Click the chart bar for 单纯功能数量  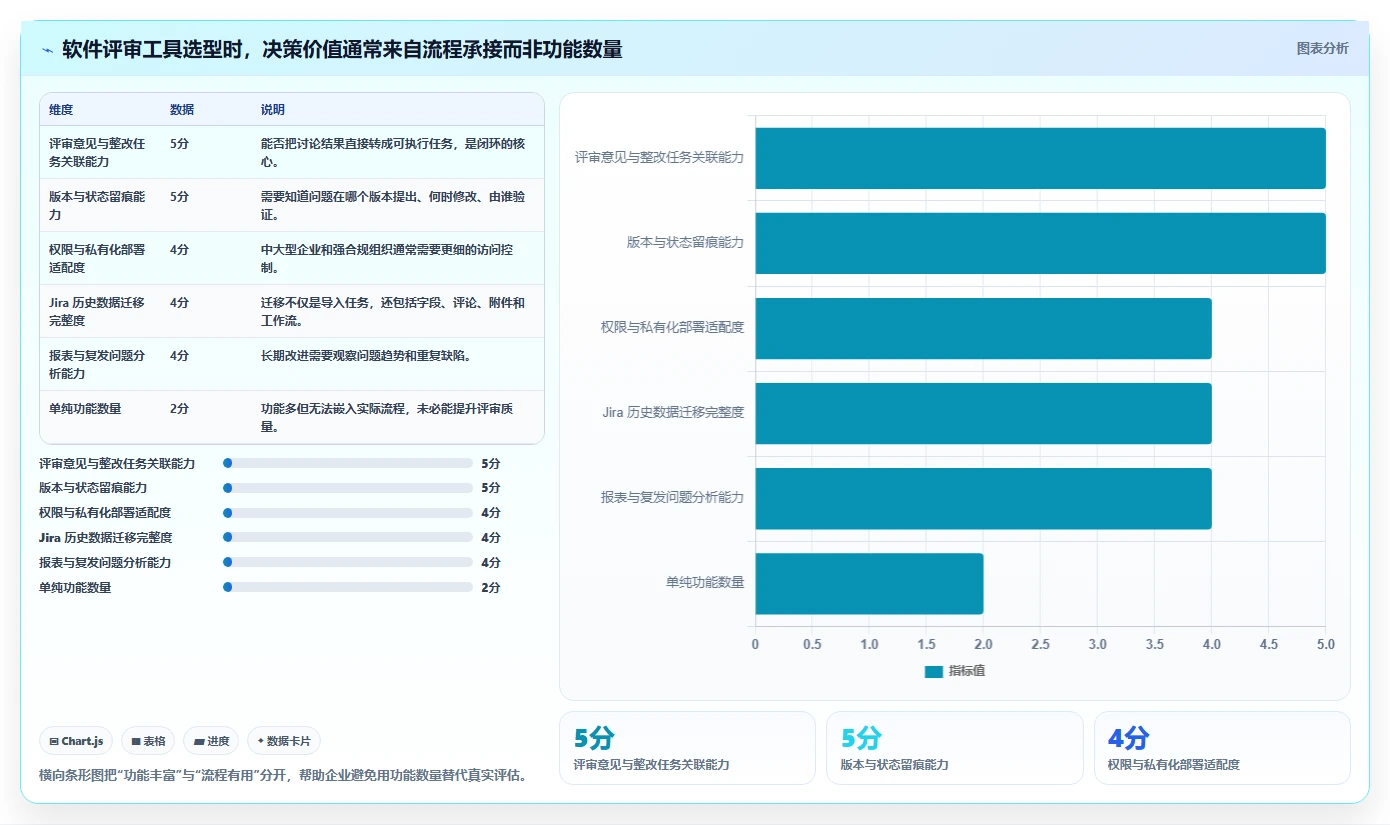tap(869, 583)
